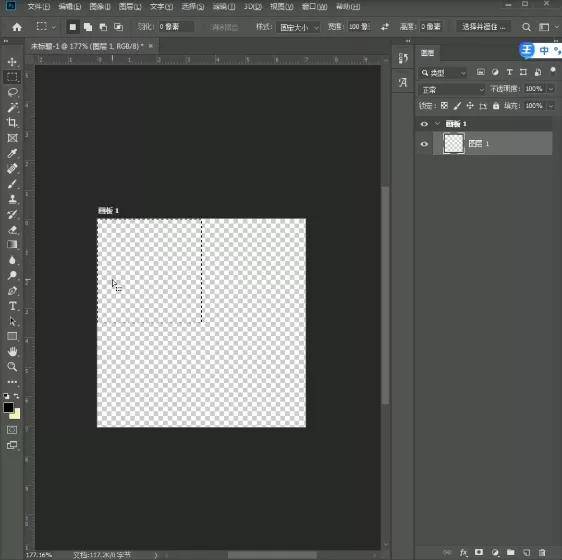Image resolution: width=562 pixels, height=560 pixels.
Task: Open the opacity slider dropdown arrow
Action: point(551,89)
